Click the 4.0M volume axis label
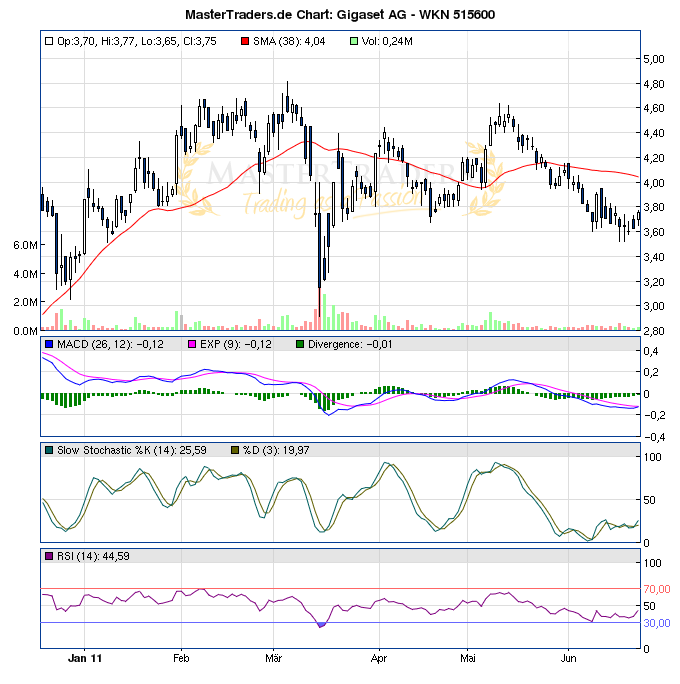This screenshot has width=680, height=684. (x=25, y=274)
